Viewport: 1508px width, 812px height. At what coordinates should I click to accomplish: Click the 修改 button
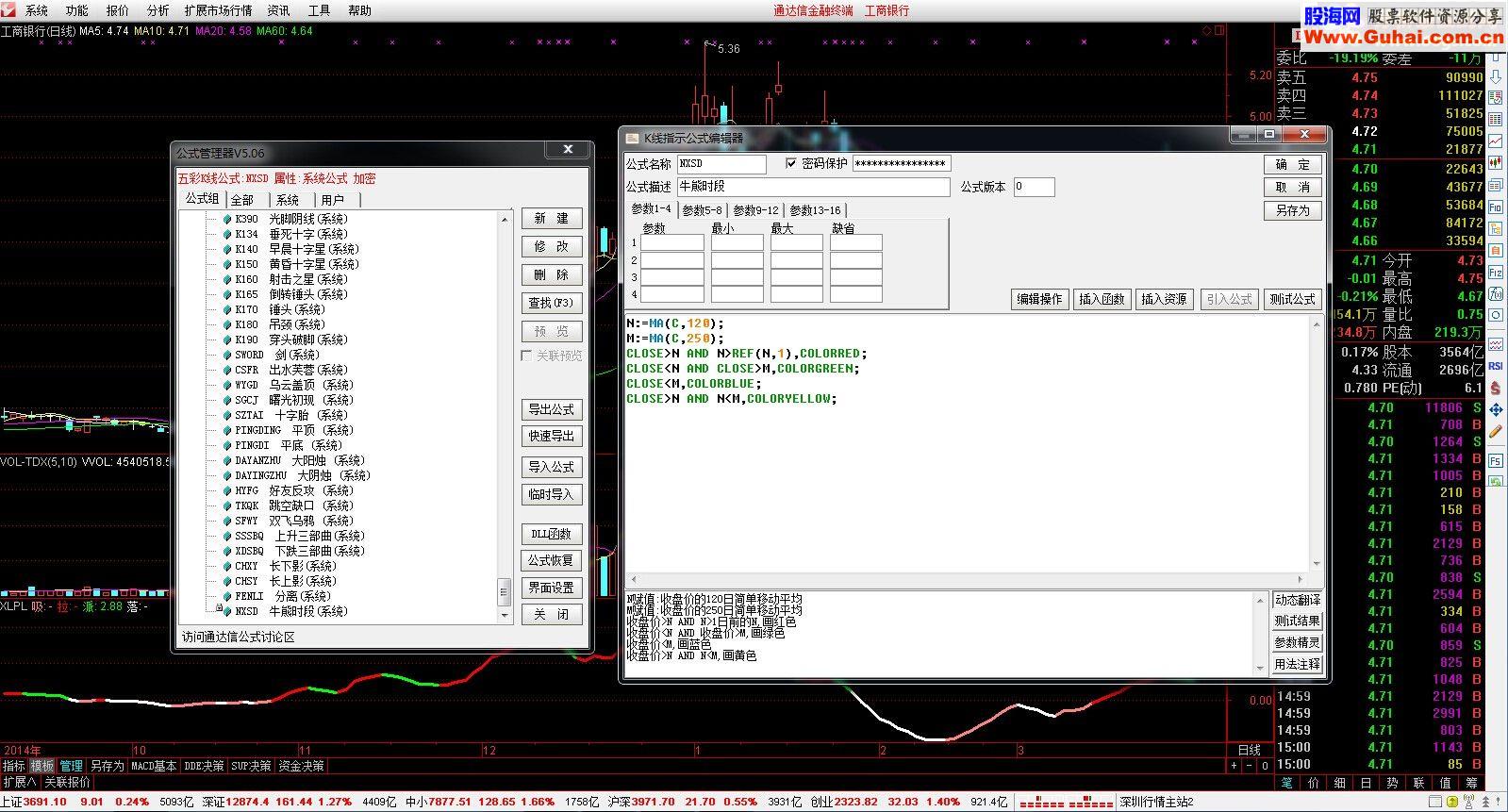point(552,246)
